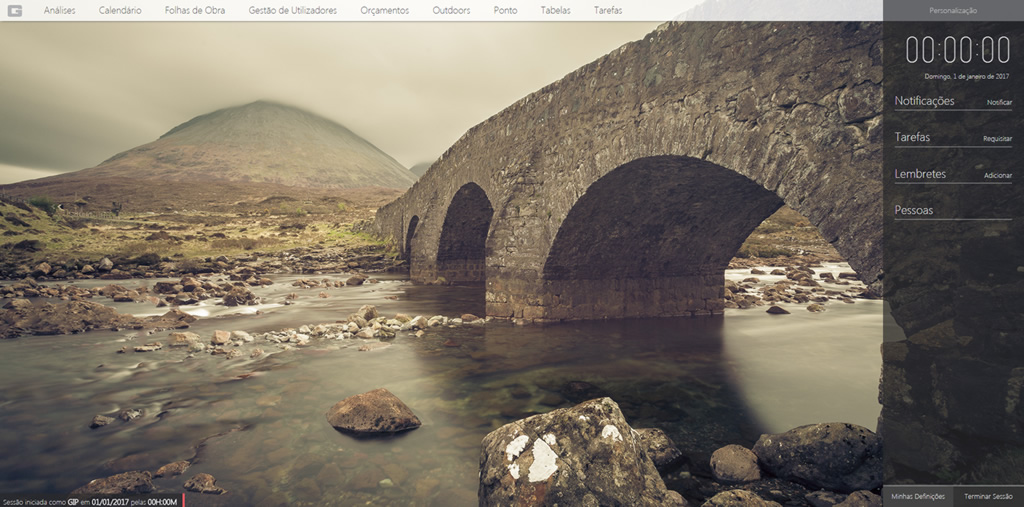Select the Outdoors menu item

tap(451, 10)
